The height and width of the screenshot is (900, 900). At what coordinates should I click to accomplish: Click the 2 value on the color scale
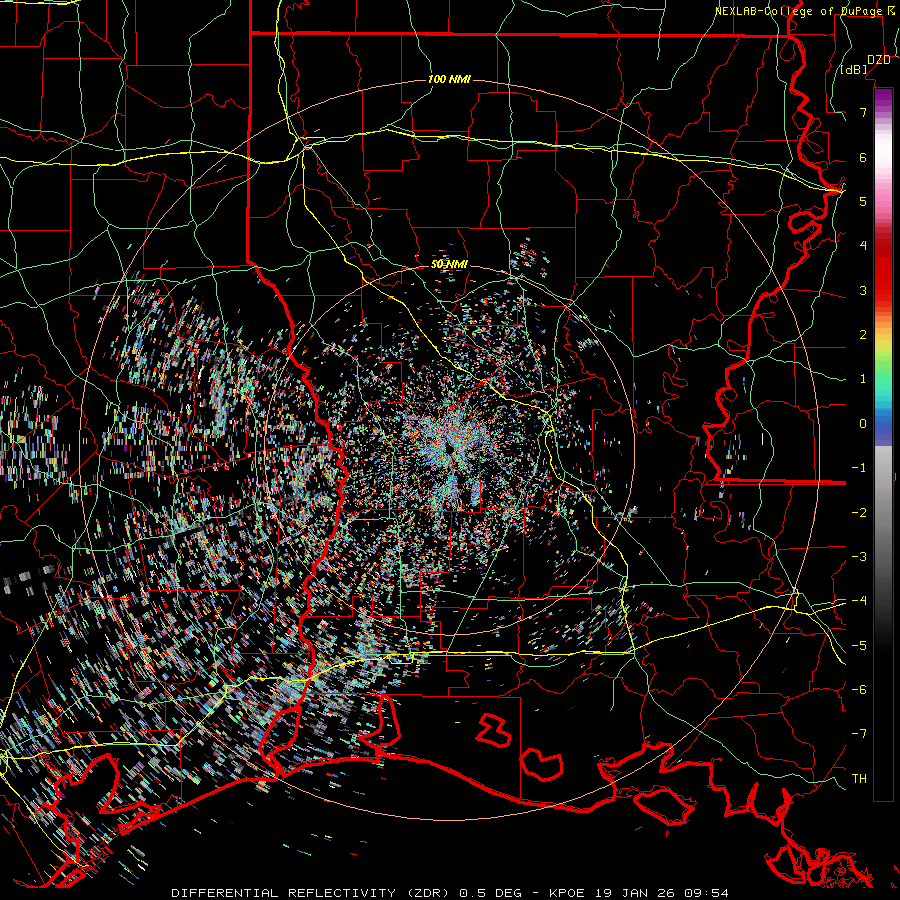[863, 335]
